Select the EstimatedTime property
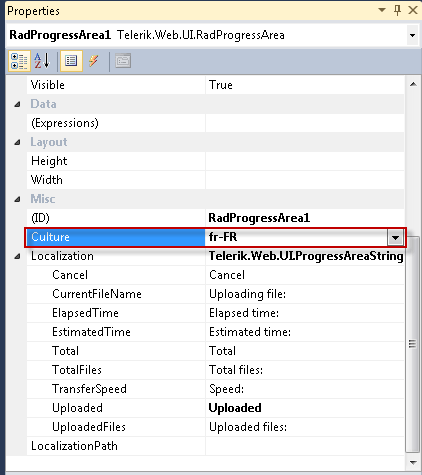 91,332
